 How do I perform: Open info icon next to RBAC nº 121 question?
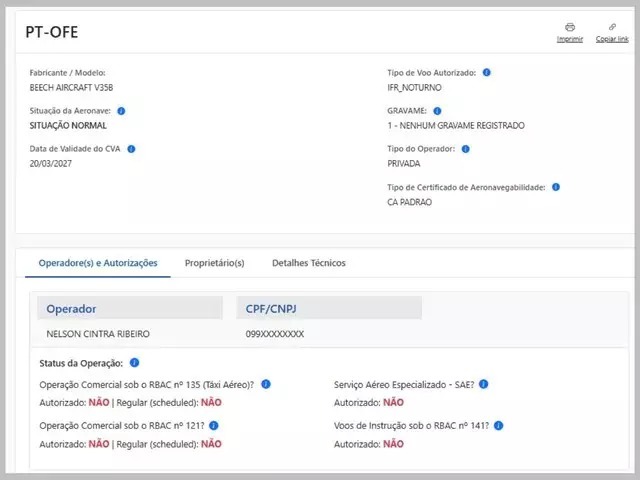click(213, 425)
